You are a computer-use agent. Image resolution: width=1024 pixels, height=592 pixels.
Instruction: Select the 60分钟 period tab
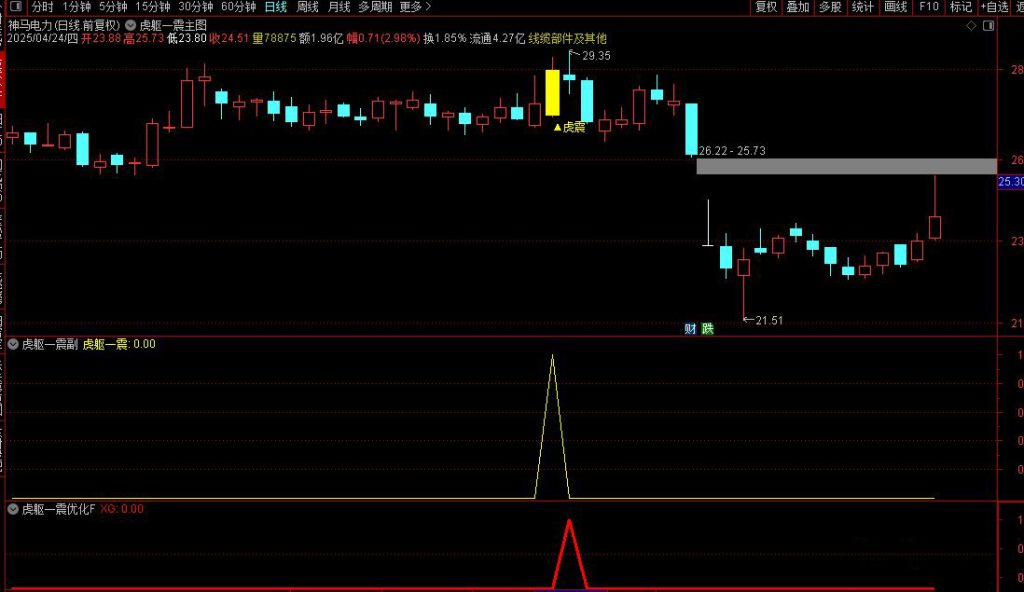pos(238,7)
